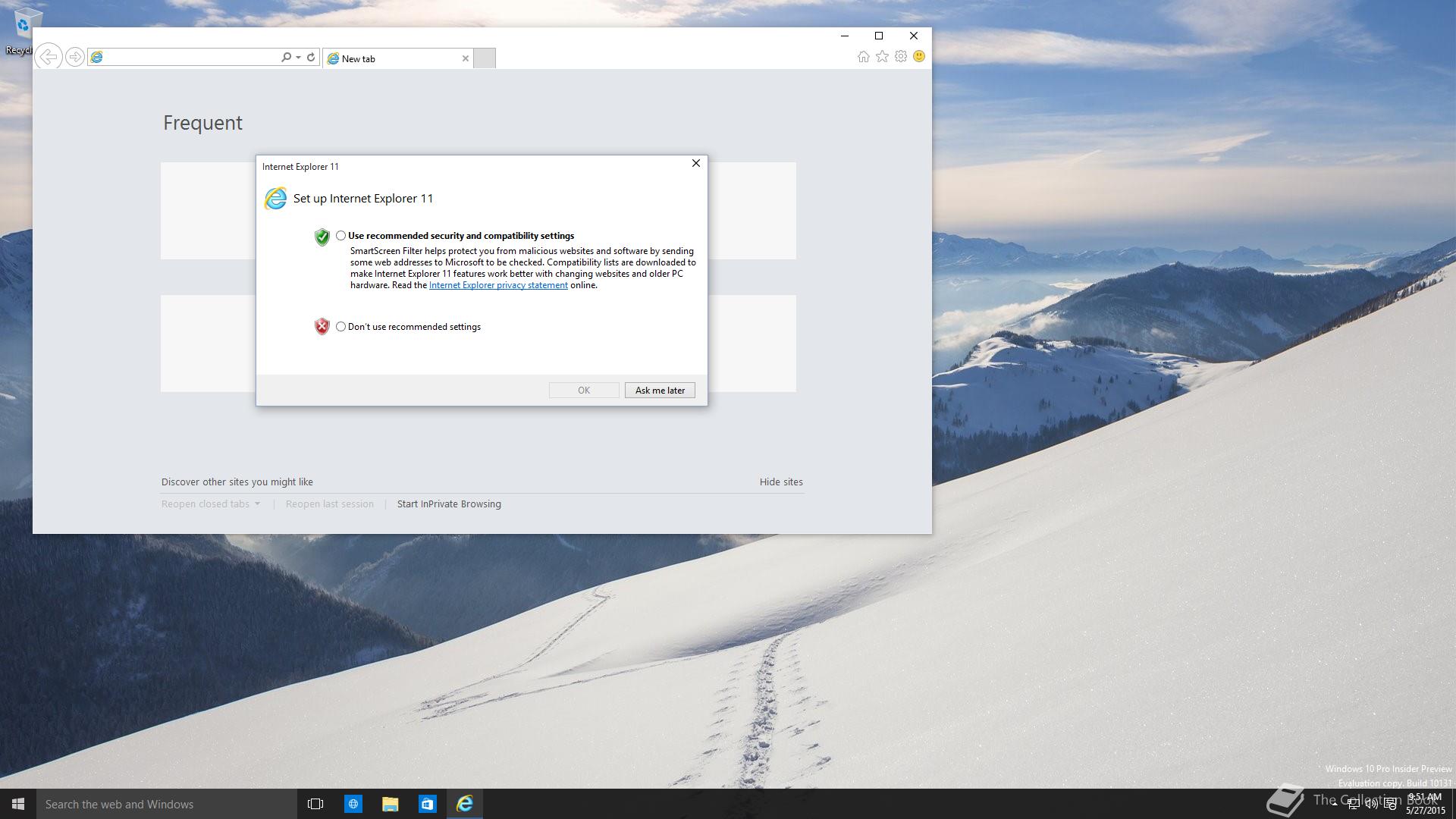The height and width of the screenshot is (819, 1456).
Task: Open a new blank tab button
Action: [485, 58]
